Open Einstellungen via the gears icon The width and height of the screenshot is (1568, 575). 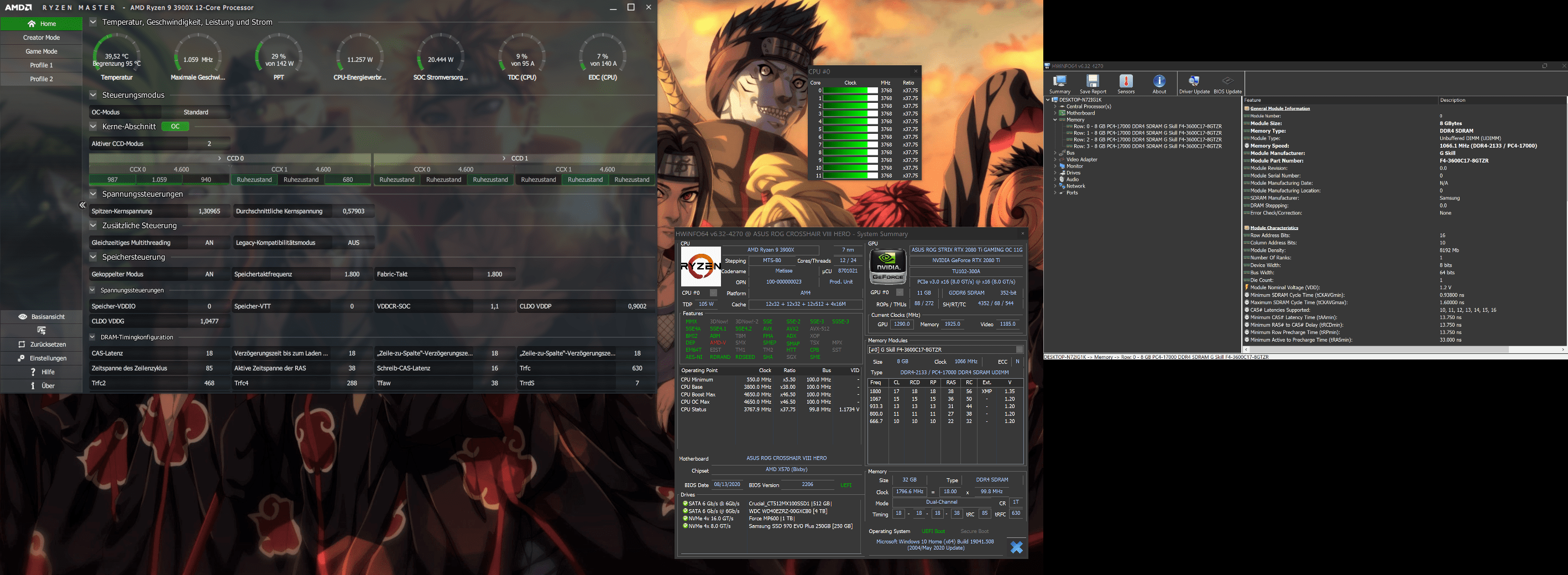pos(22,358)
